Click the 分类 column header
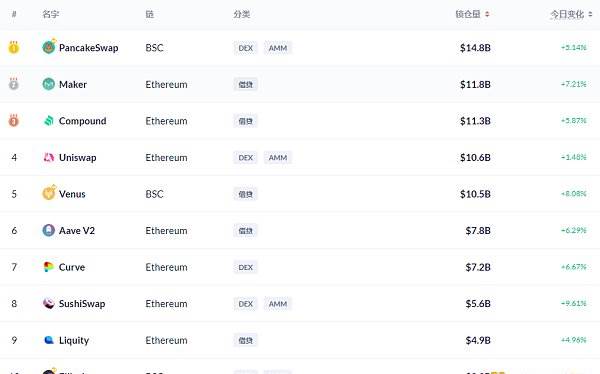Image resolution: width=600 pixels, height=374 pixels. pos(241,14)
